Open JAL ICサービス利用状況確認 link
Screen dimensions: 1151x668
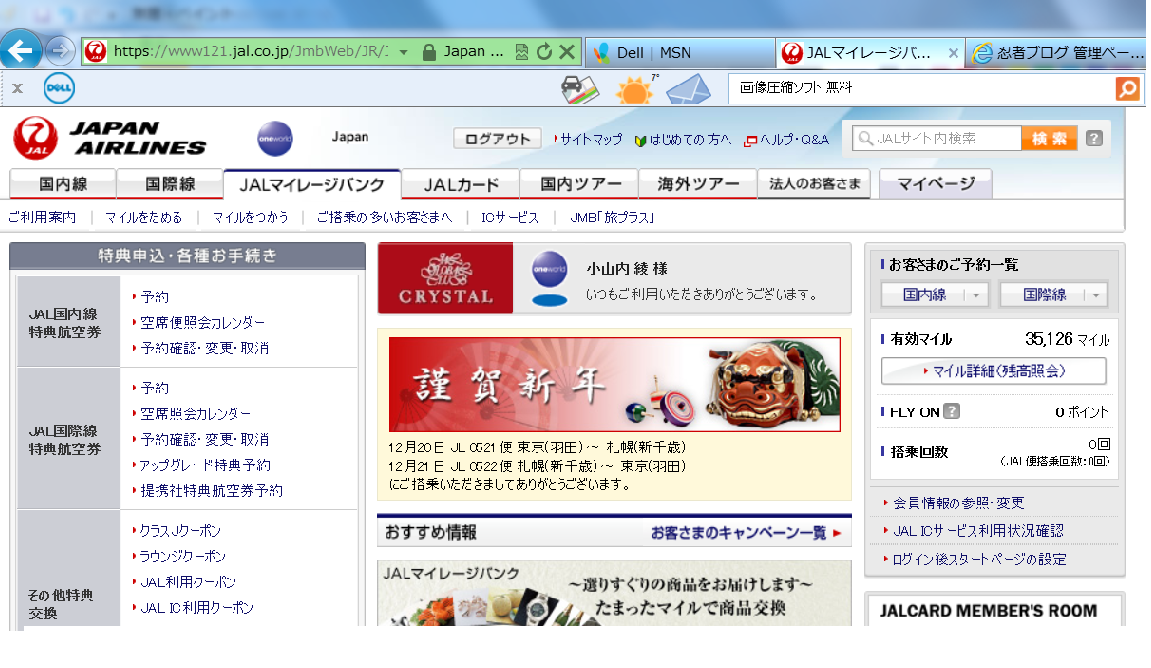tap(978, 531)
